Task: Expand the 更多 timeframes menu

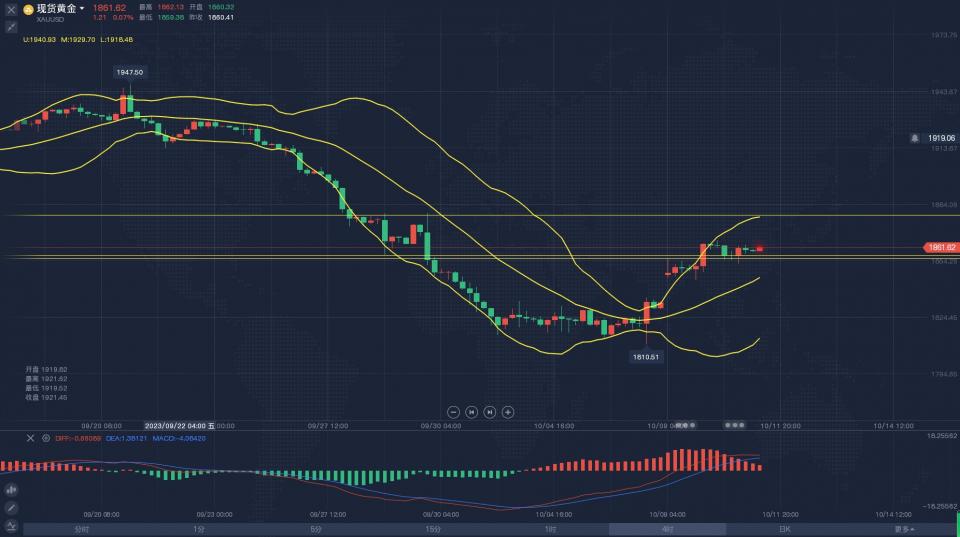Action: tap(904, 529)
